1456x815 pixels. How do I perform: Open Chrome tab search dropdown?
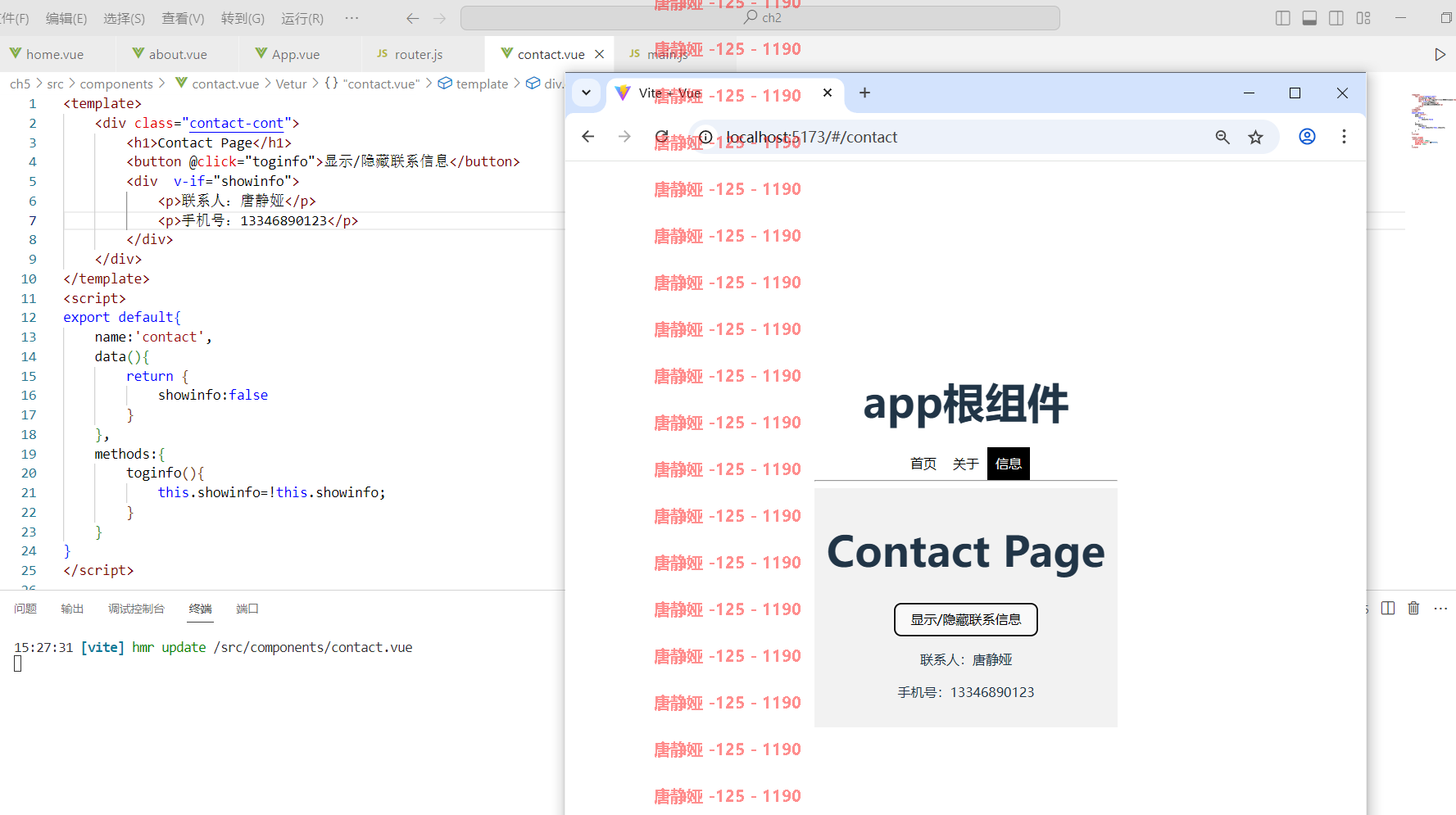click(x=587, y=93)
